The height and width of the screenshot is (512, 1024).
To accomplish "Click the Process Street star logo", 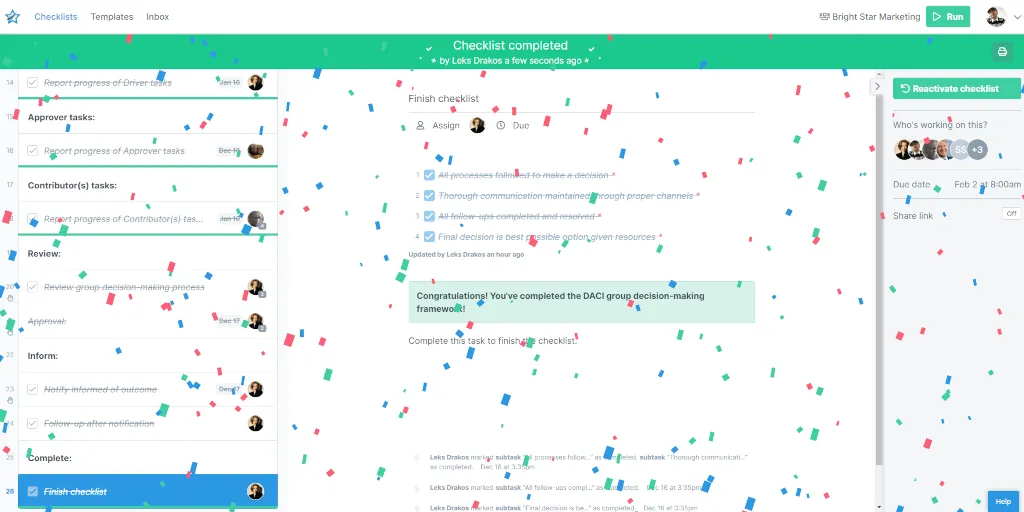I will click(x=12, y=17).
